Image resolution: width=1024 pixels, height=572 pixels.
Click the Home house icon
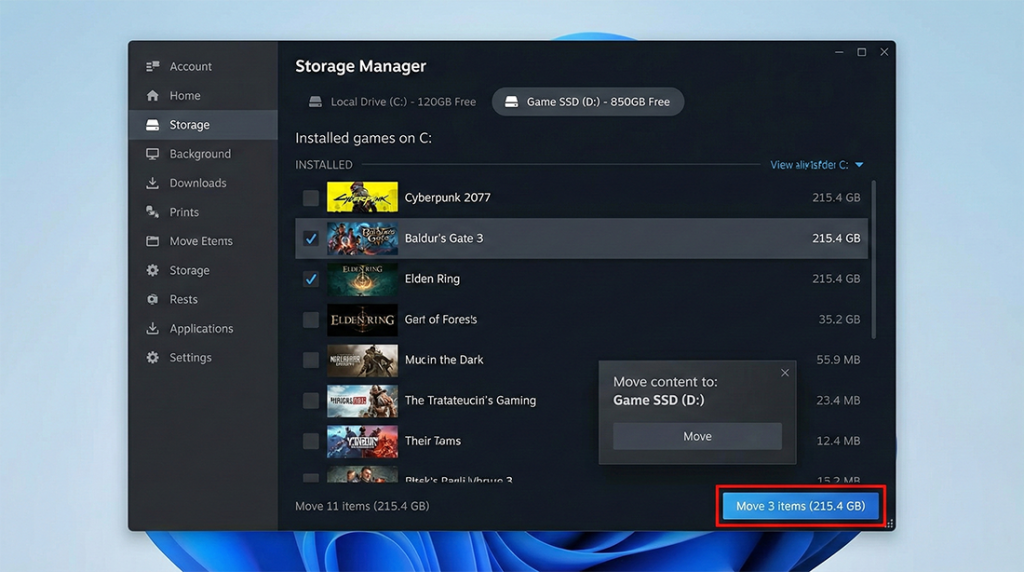pyautogui.click(x=153, y=96)
